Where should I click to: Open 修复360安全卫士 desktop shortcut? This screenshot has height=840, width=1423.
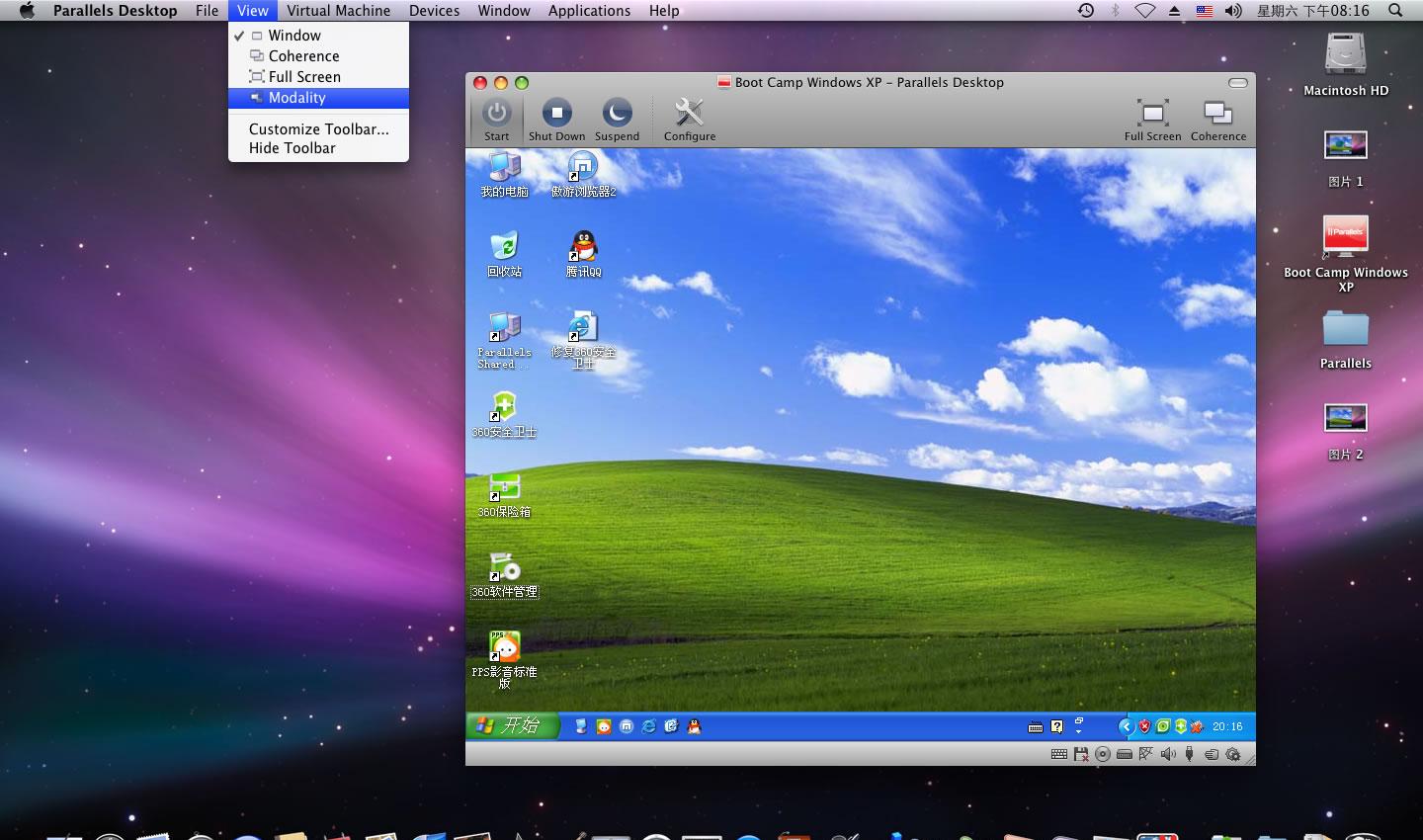click(x=583, y=341)
